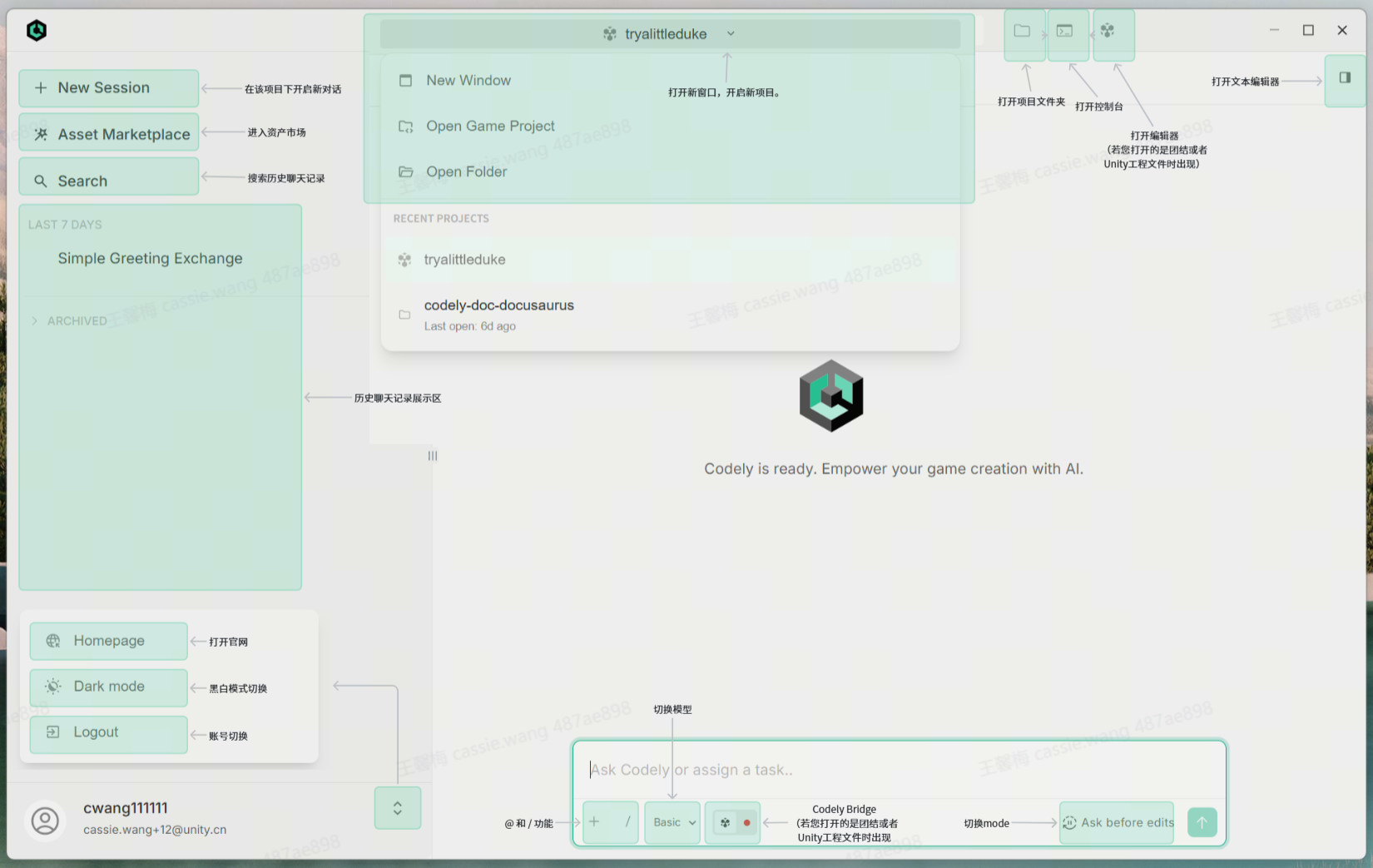Open the Simple Greeting Exchange session
This screenshot has height=868, width=1373.
(x=151, y=258)
